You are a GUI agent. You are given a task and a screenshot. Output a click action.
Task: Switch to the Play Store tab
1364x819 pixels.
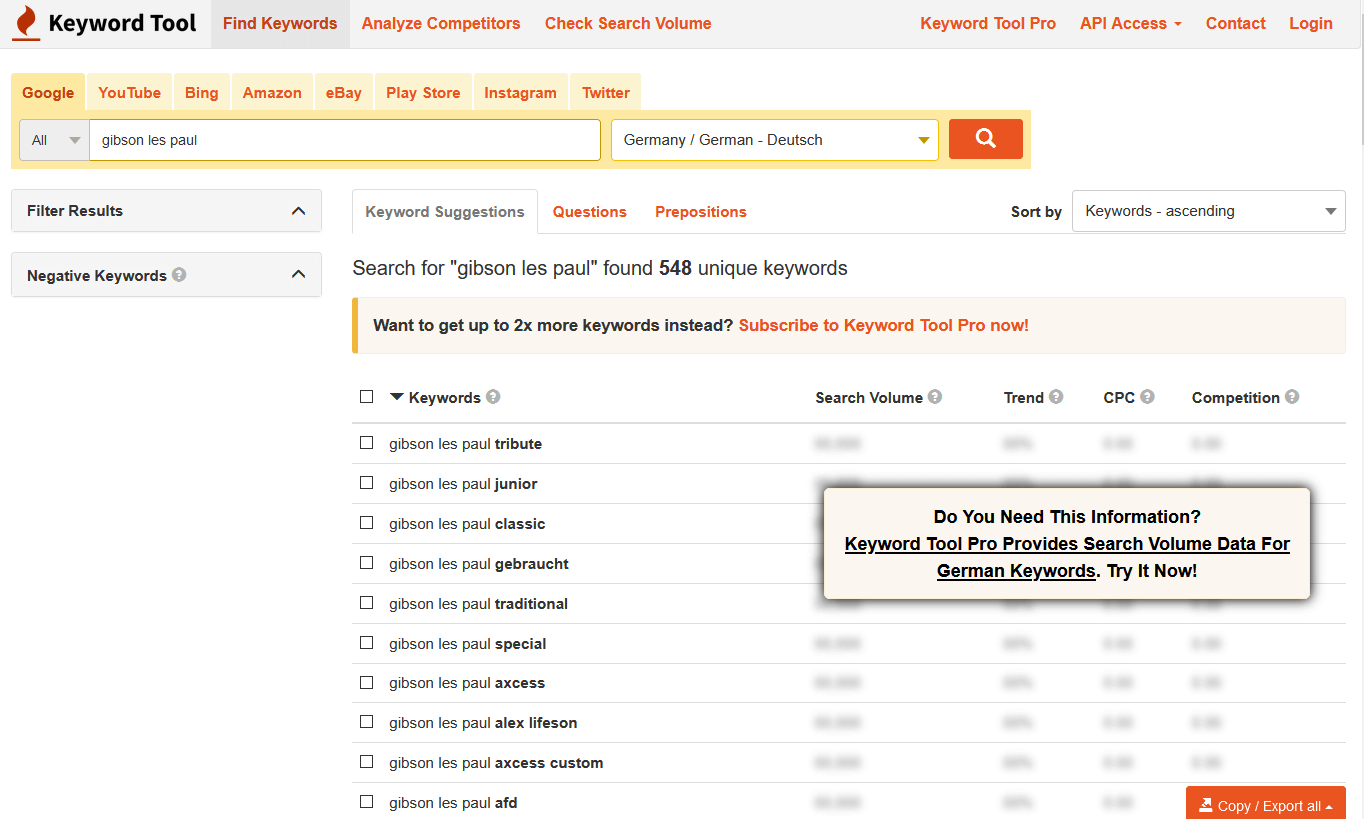[x=423, y=92]
